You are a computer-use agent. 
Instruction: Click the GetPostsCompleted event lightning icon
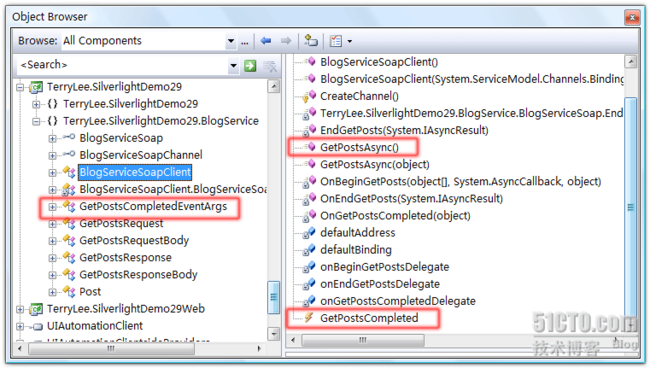[309, 318]
